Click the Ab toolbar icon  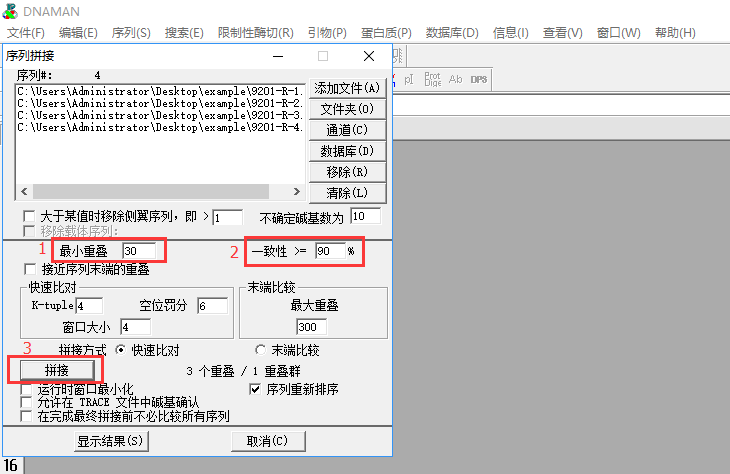[455, 79]
